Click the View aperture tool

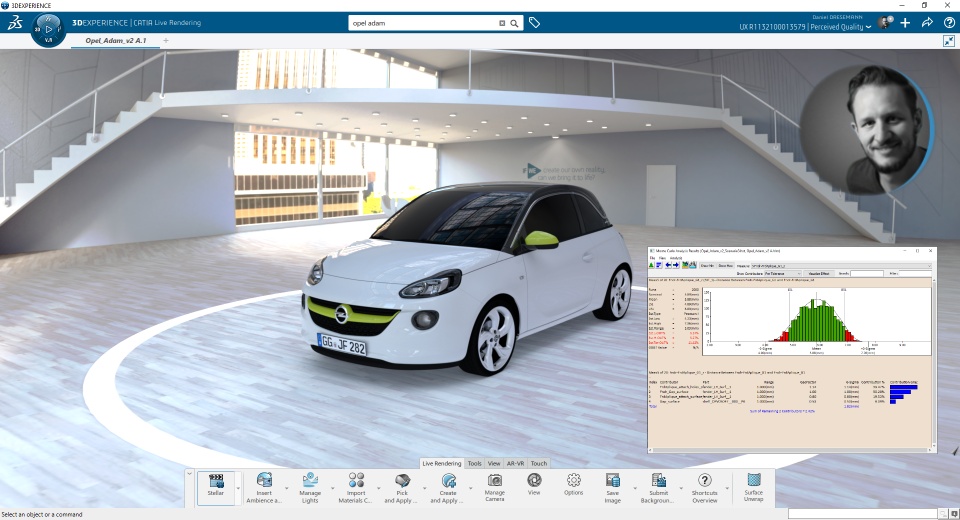[x=534, y=484]
